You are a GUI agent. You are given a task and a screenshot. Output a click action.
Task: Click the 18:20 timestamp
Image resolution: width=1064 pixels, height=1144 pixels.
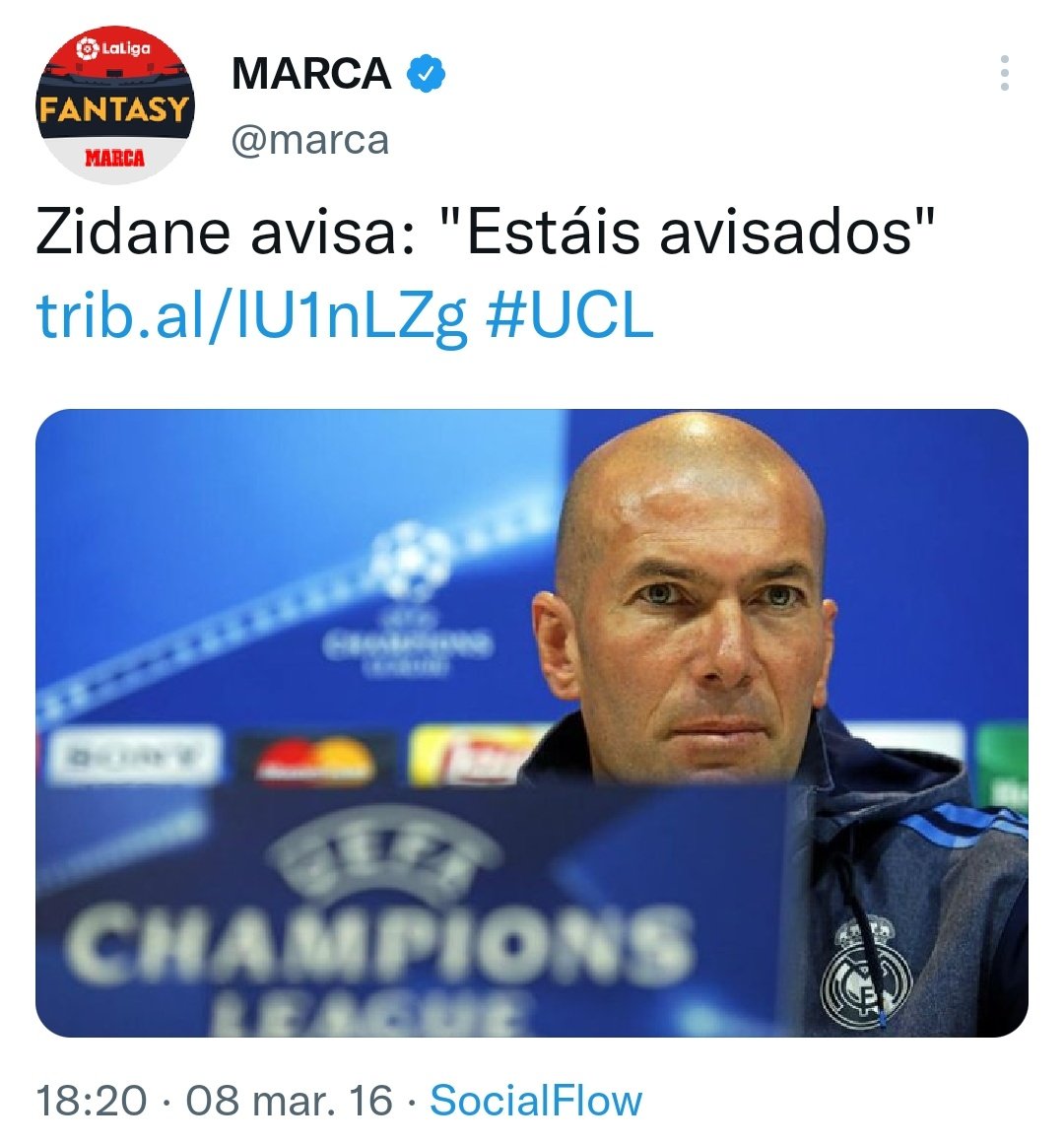[92, 1101]
